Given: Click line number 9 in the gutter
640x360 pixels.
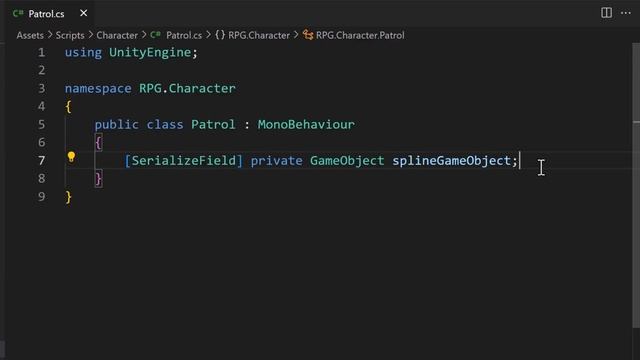Looking at the screenshot, I should [x=41, y=197].
